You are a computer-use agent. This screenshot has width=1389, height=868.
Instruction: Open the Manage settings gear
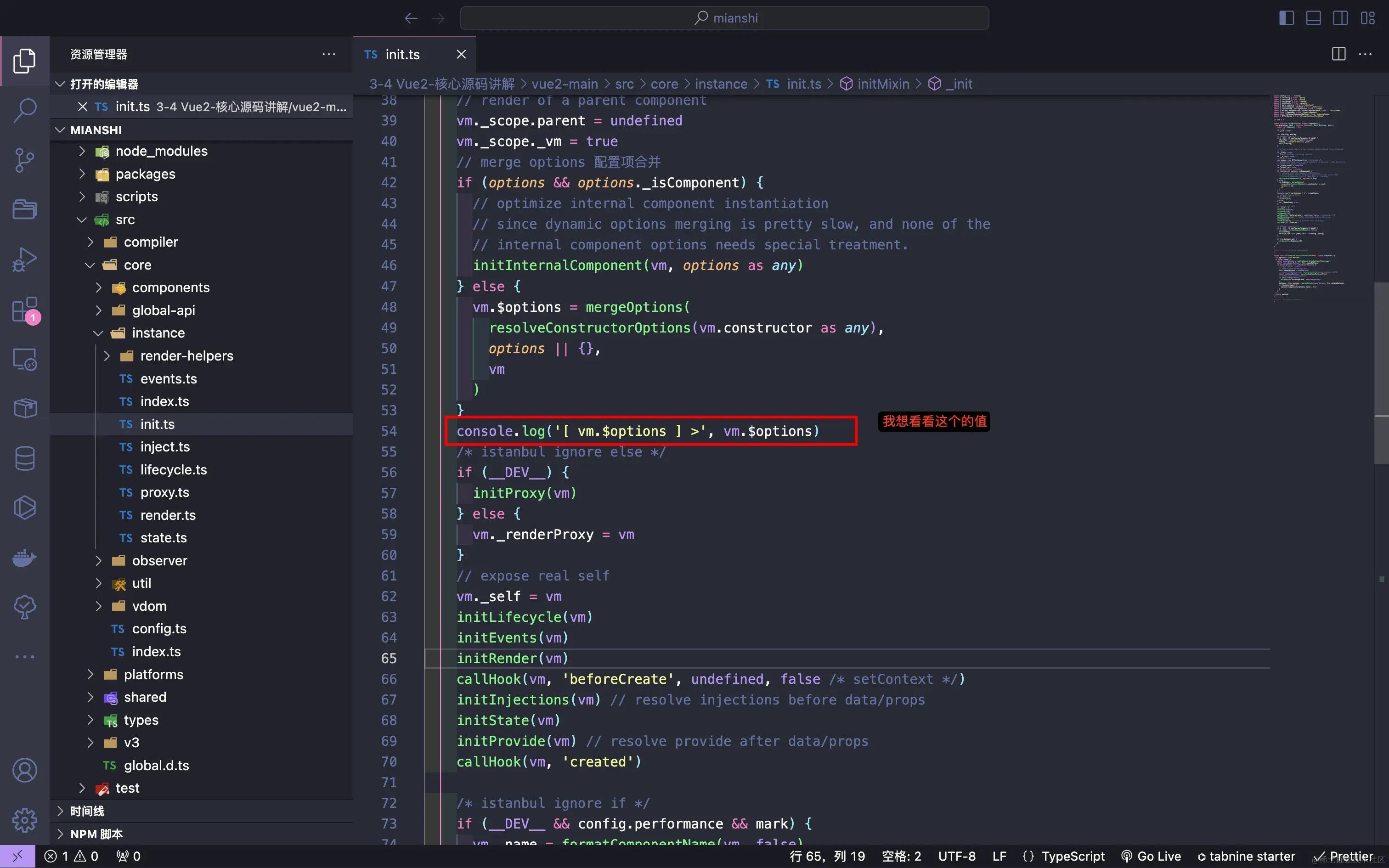click(x=25, y=820)
